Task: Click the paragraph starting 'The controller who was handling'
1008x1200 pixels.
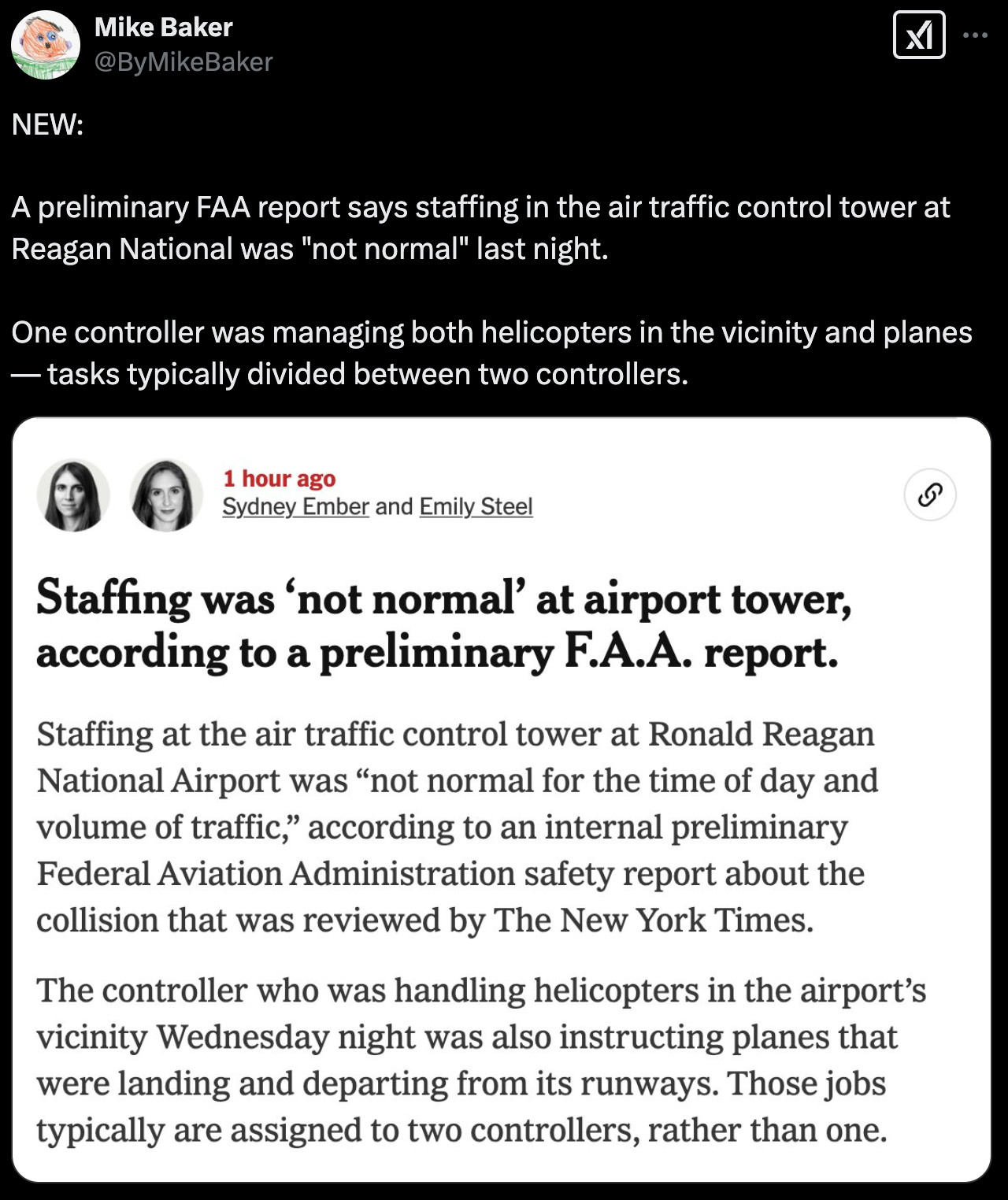Action: [x=480, y=1060]
